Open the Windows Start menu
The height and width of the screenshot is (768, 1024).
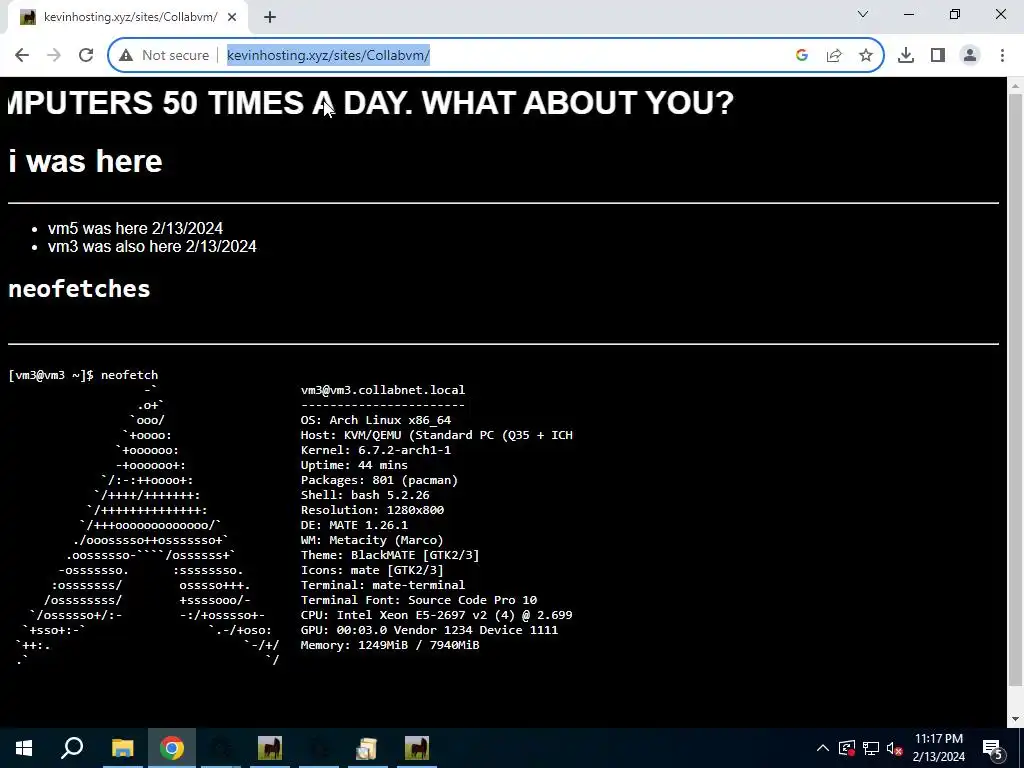24,748
